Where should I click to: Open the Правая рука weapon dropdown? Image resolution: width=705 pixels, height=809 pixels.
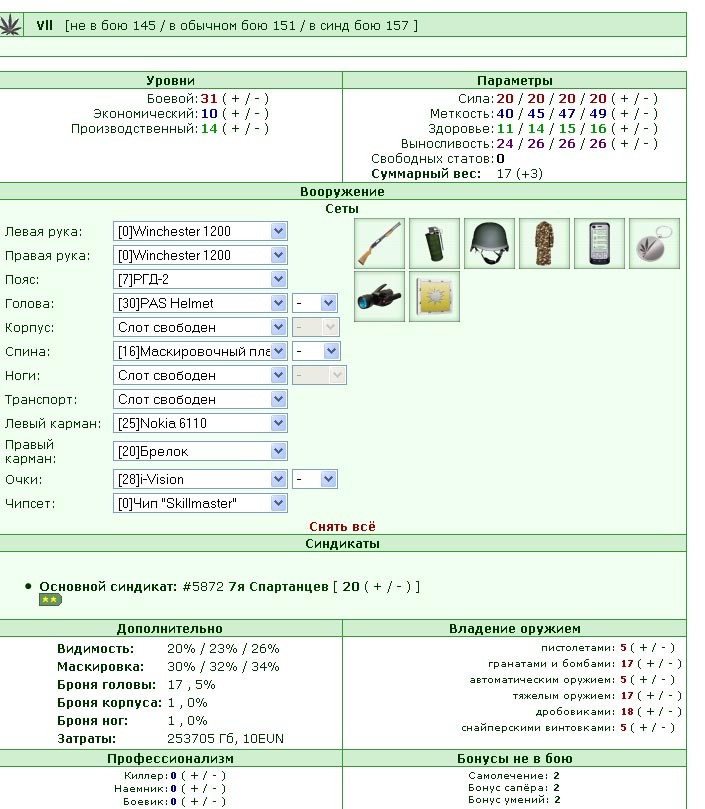click(x=200, y=255)
